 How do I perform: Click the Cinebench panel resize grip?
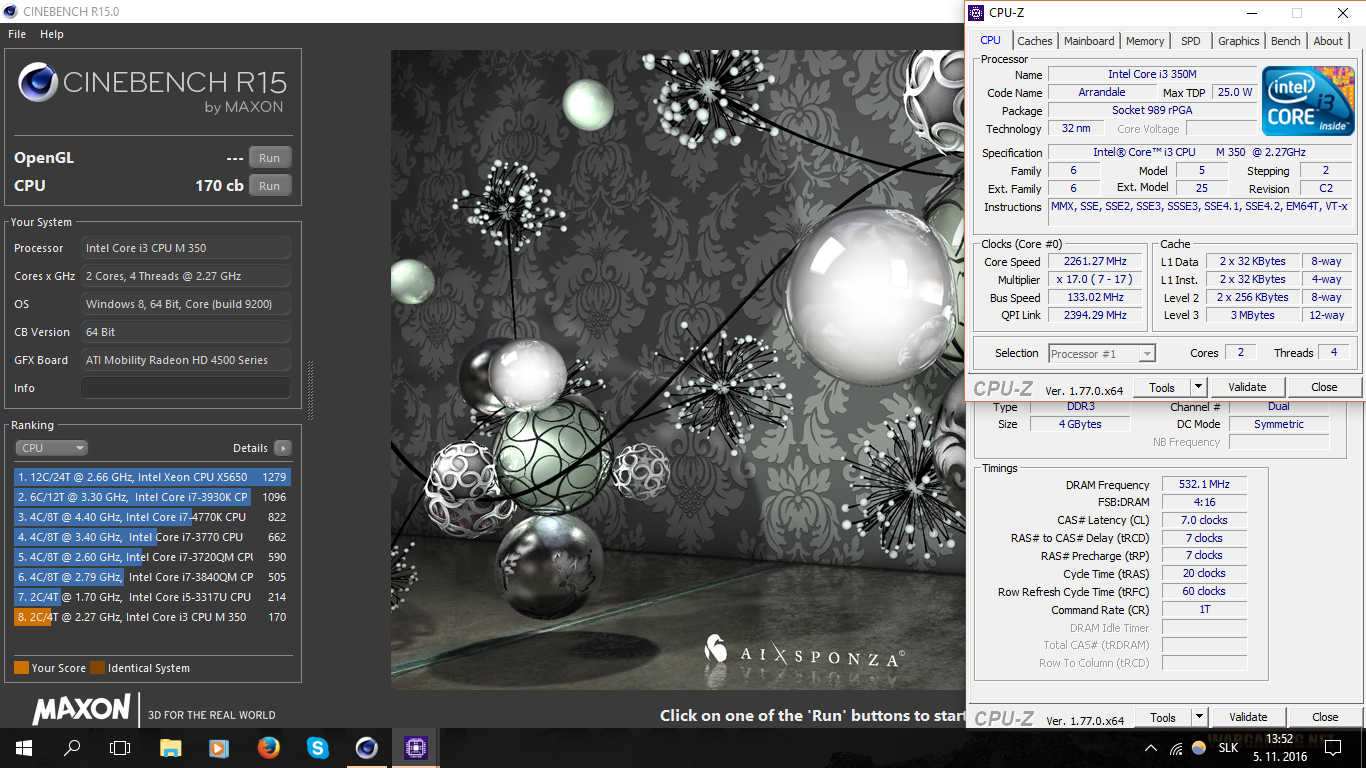coord(310,390)
